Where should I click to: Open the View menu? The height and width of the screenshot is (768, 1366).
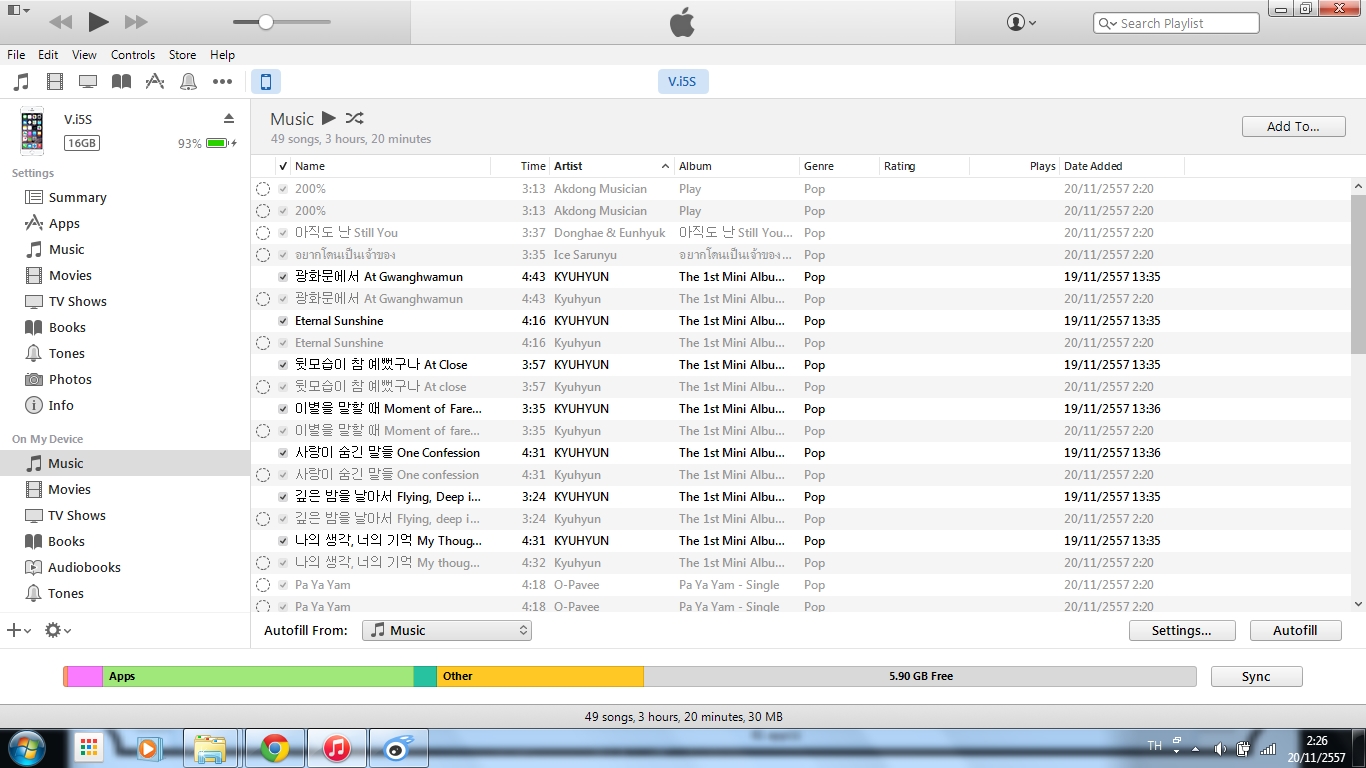click(x=85, y=55)
